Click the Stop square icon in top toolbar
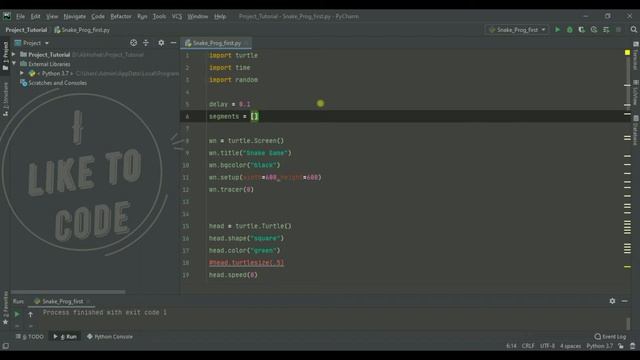The width and height of the screenshot is (640, 360). point(618,30)
